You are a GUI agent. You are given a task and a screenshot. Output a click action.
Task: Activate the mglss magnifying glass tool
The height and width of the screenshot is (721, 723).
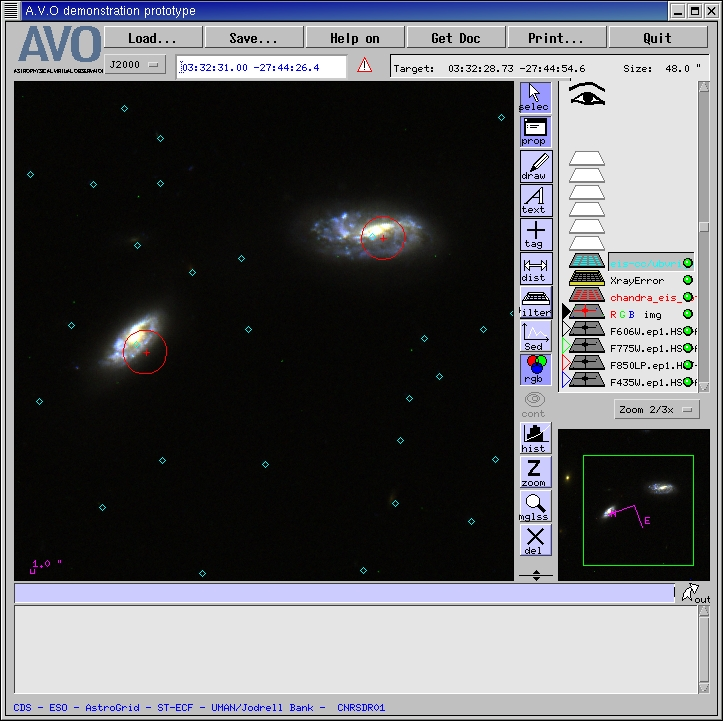(535, 506)
